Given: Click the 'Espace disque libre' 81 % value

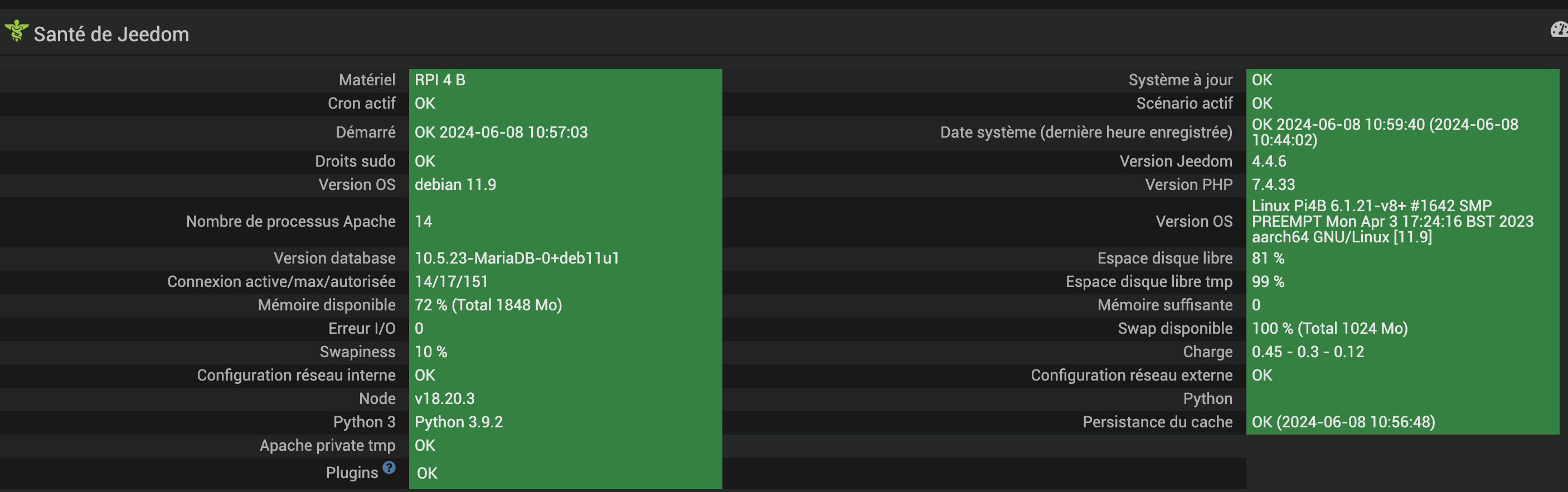Looking at the screenshot, I should (1268, 258).
